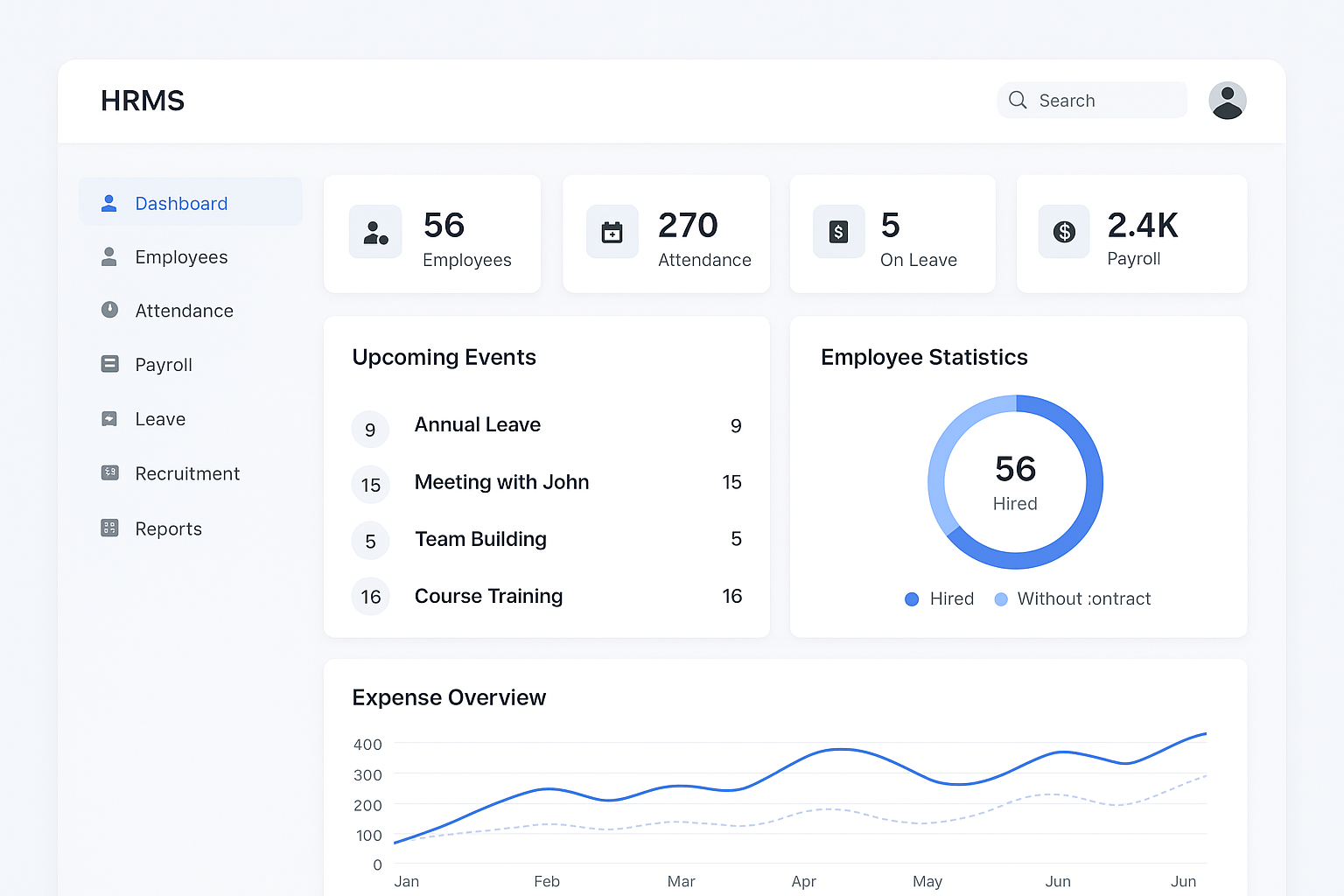The width and height of the screenshot is (1344, 896).
Task: Click the Attendance card calendar icon
Action: [x=612, y=232]
